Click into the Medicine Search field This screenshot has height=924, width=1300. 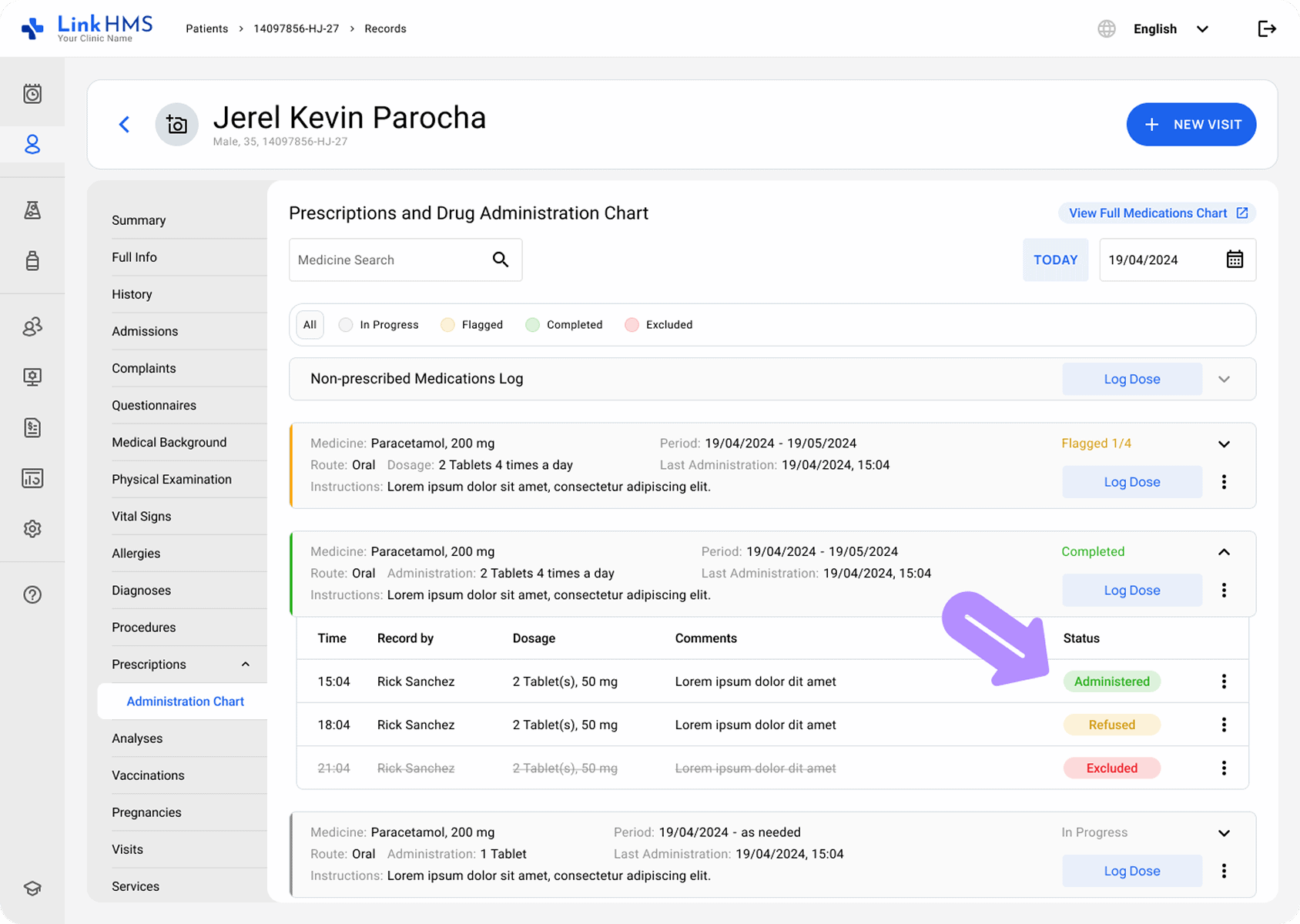tap(389, 260)
